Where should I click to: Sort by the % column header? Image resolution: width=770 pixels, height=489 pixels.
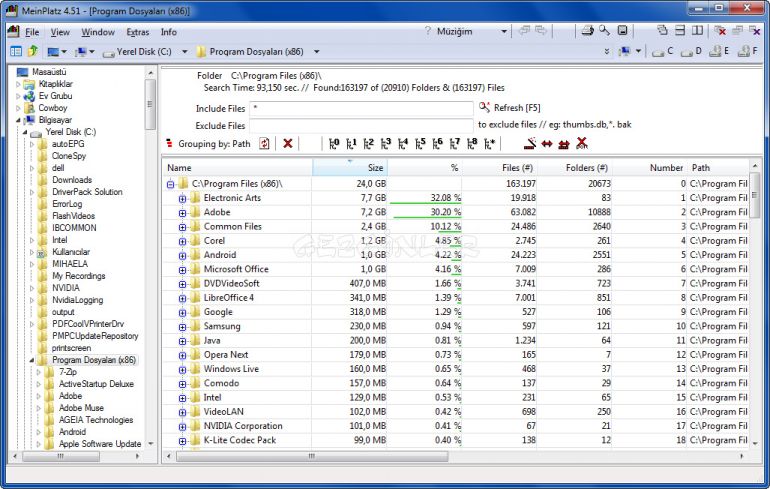point(425,167)
